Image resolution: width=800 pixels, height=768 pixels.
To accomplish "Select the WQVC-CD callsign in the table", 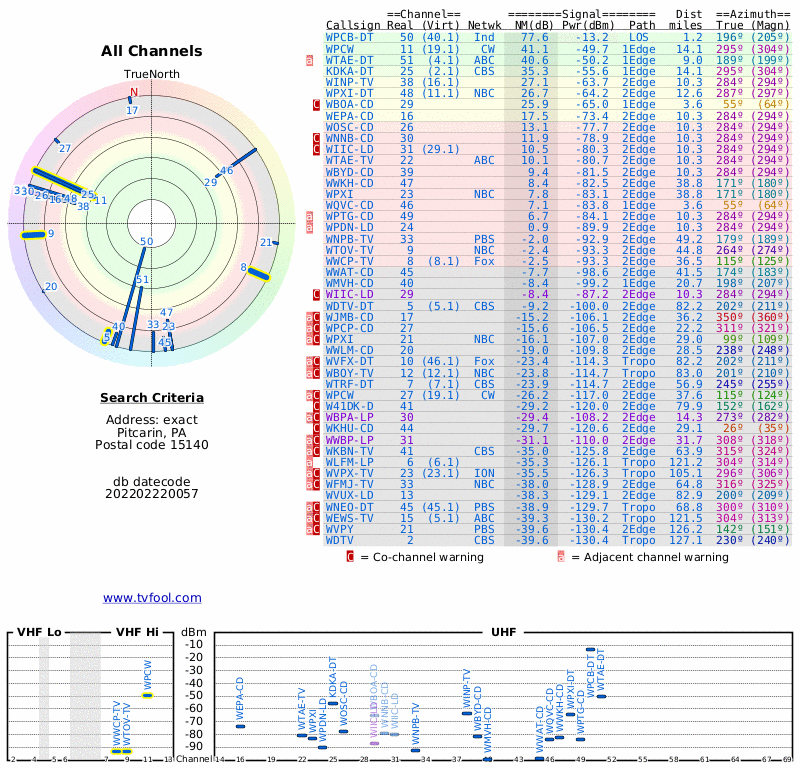I will [349, 205].
